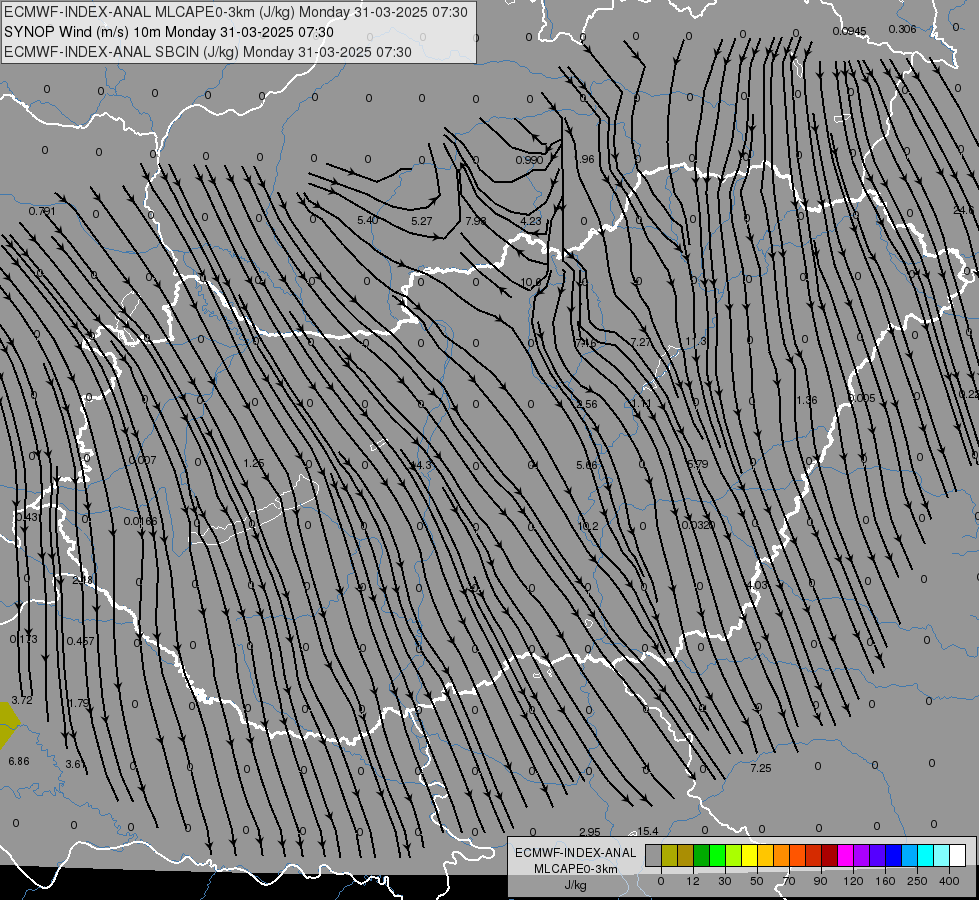Click the pure blue legend swatch
Viewport: 979px width, 900px height.
click(x=893, y=855)
